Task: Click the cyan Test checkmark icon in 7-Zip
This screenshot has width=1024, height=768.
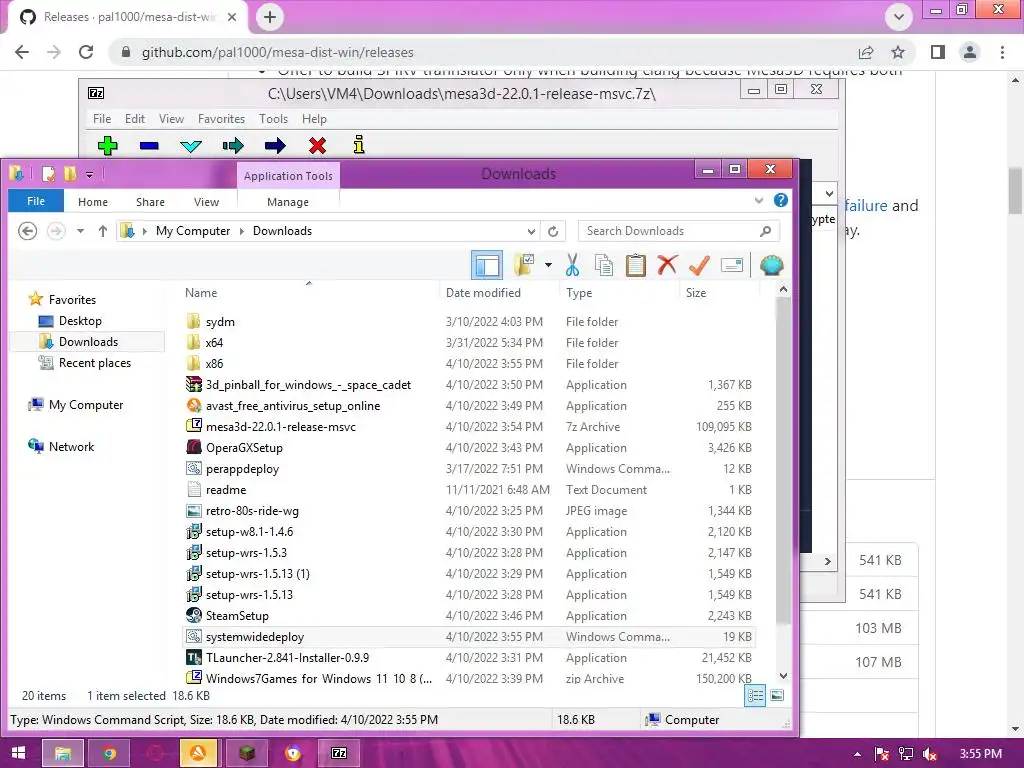Action: (191, 146)
